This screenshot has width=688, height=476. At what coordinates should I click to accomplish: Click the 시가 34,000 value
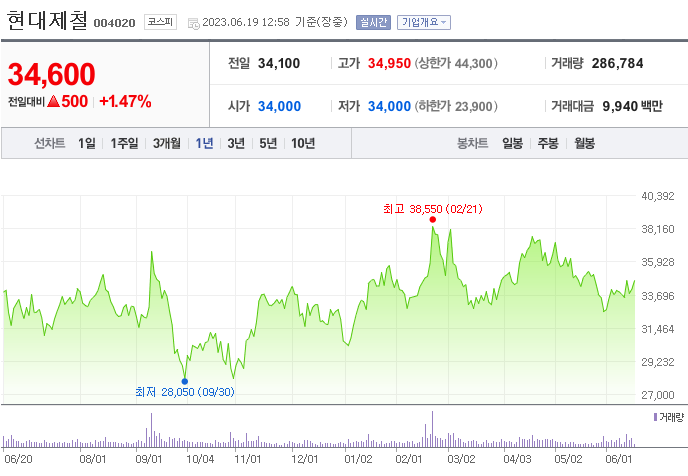(280, 106)
